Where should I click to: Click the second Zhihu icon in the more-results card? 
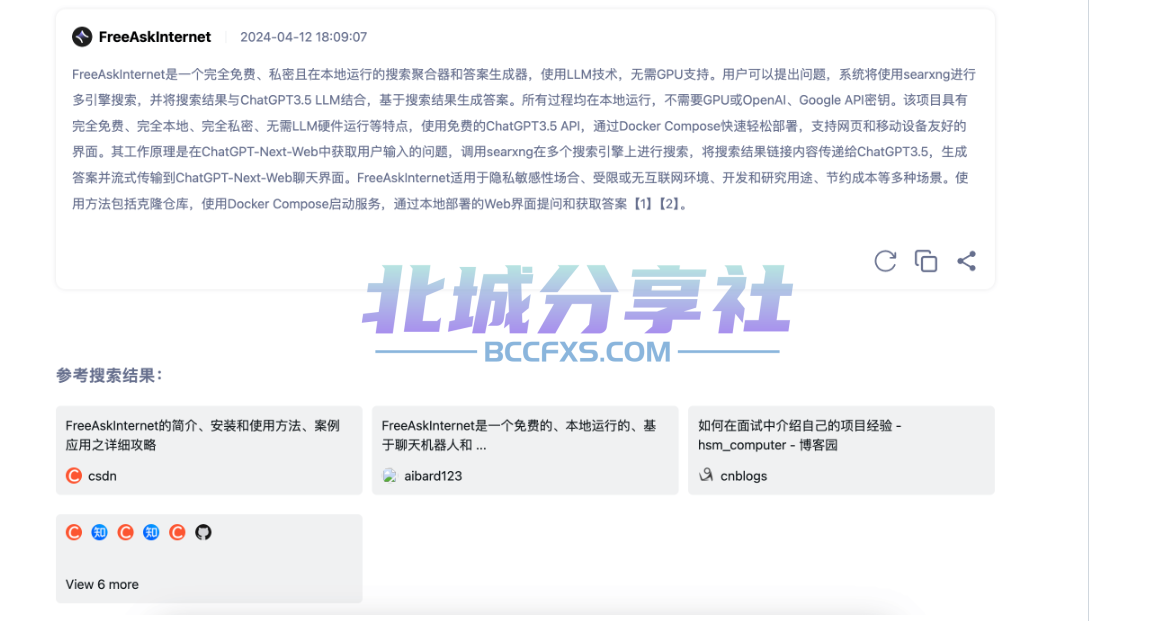click(x=151, y=532)
